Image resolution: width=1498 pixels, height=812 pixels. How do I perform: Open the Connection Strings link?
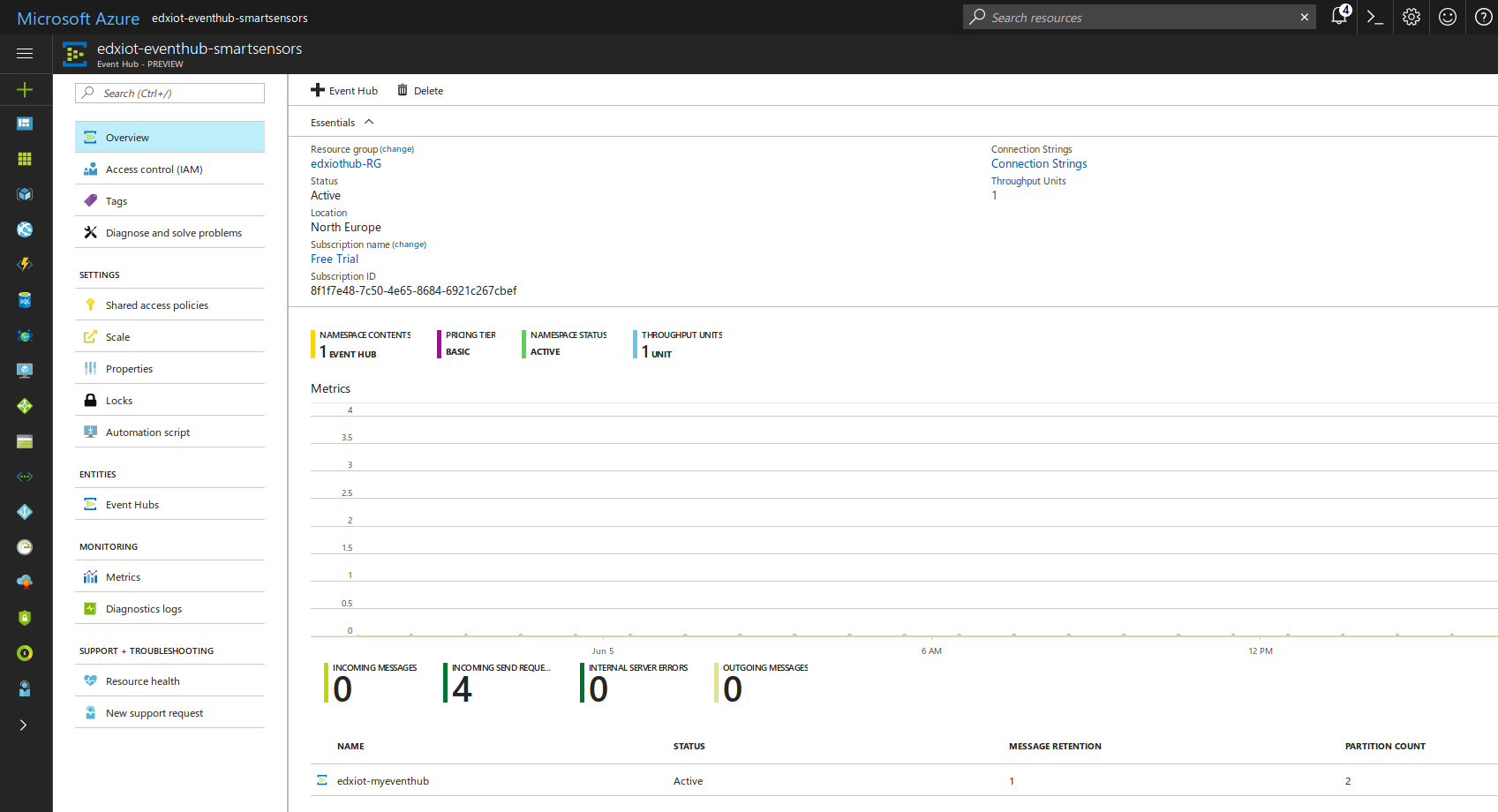click(1039, 163)
